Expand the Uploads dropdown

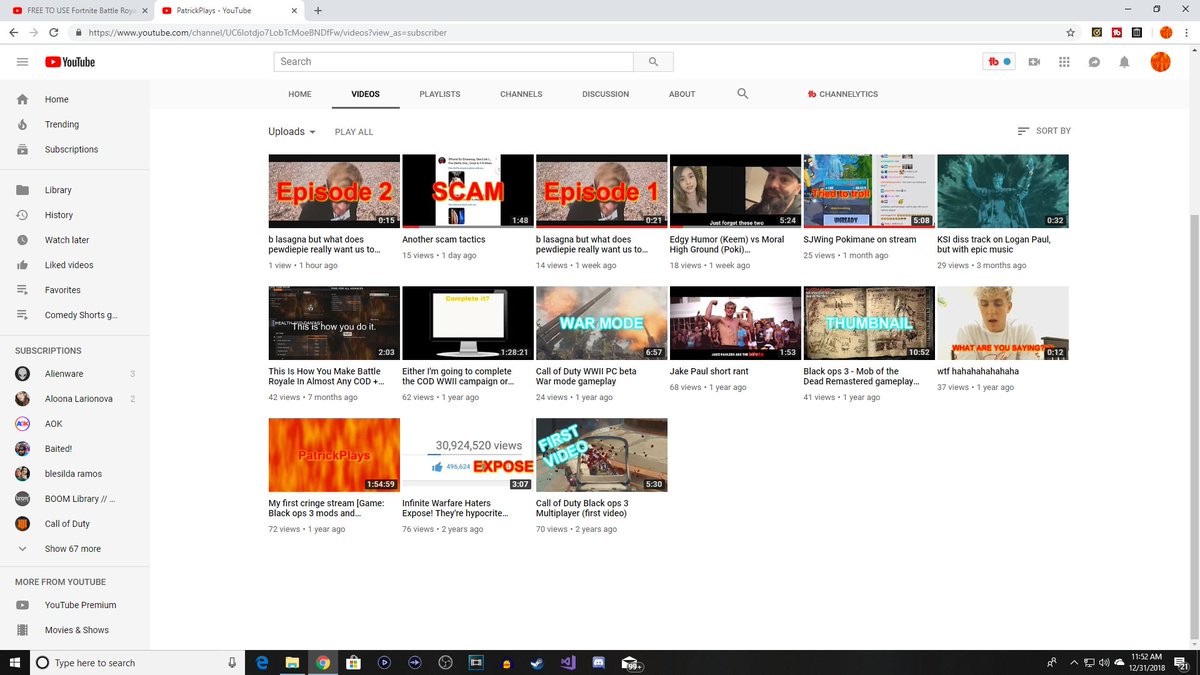coord(292,132)
